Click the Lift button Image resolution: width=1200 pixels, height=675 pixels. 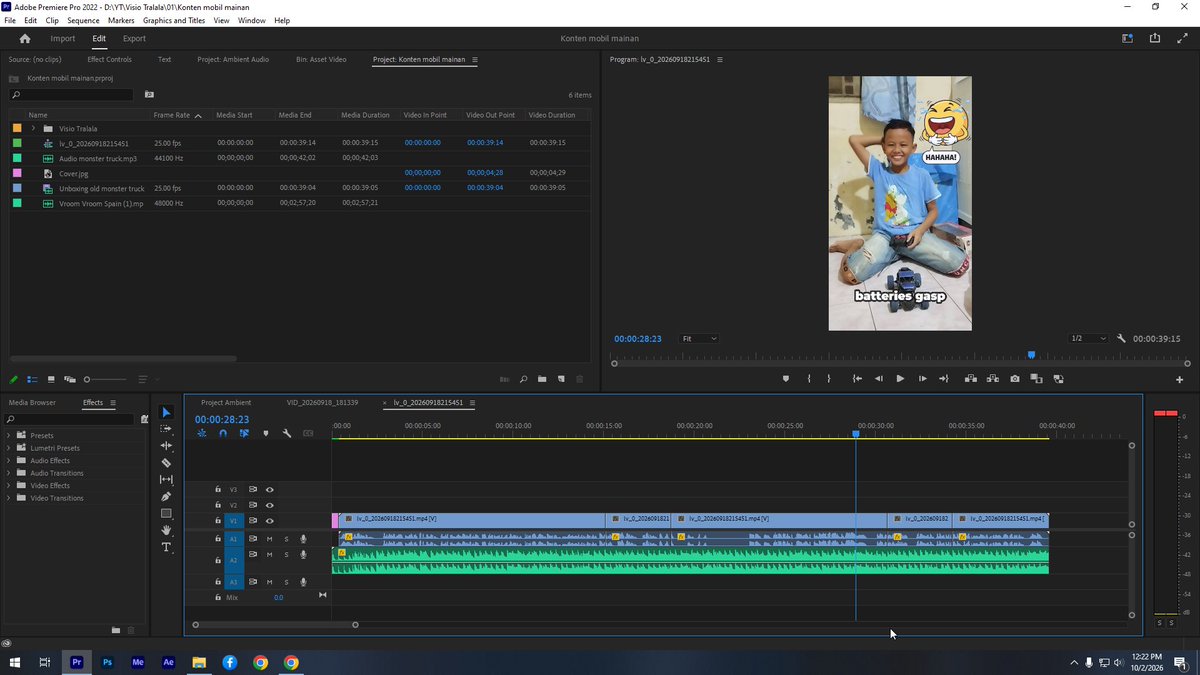click(x=970, y=379)
